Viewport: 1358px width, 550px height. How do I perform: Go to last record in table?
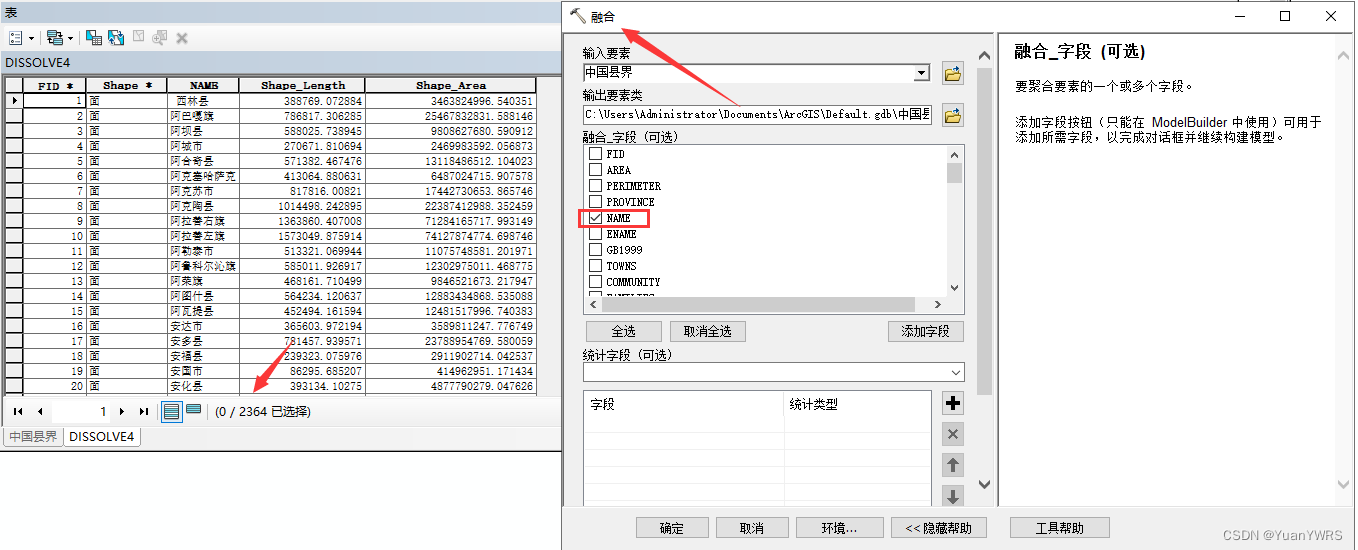144,411
